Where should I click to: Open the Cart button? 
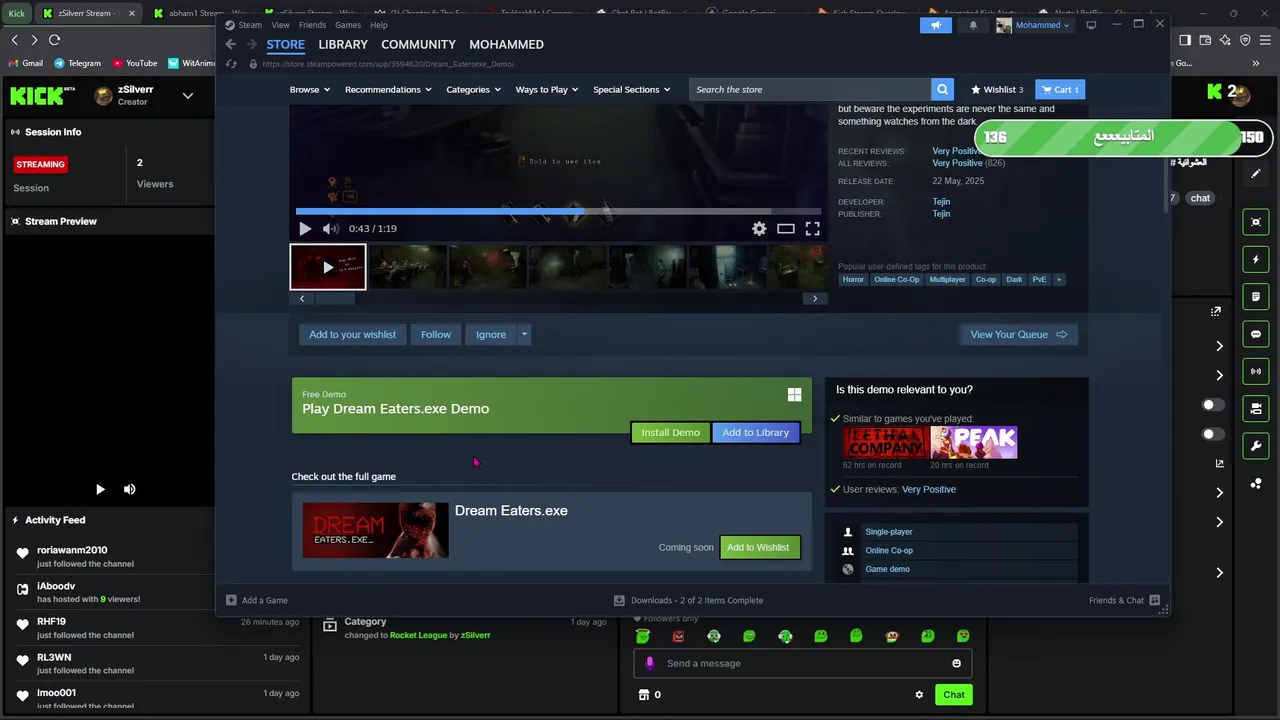(1060, 89)
